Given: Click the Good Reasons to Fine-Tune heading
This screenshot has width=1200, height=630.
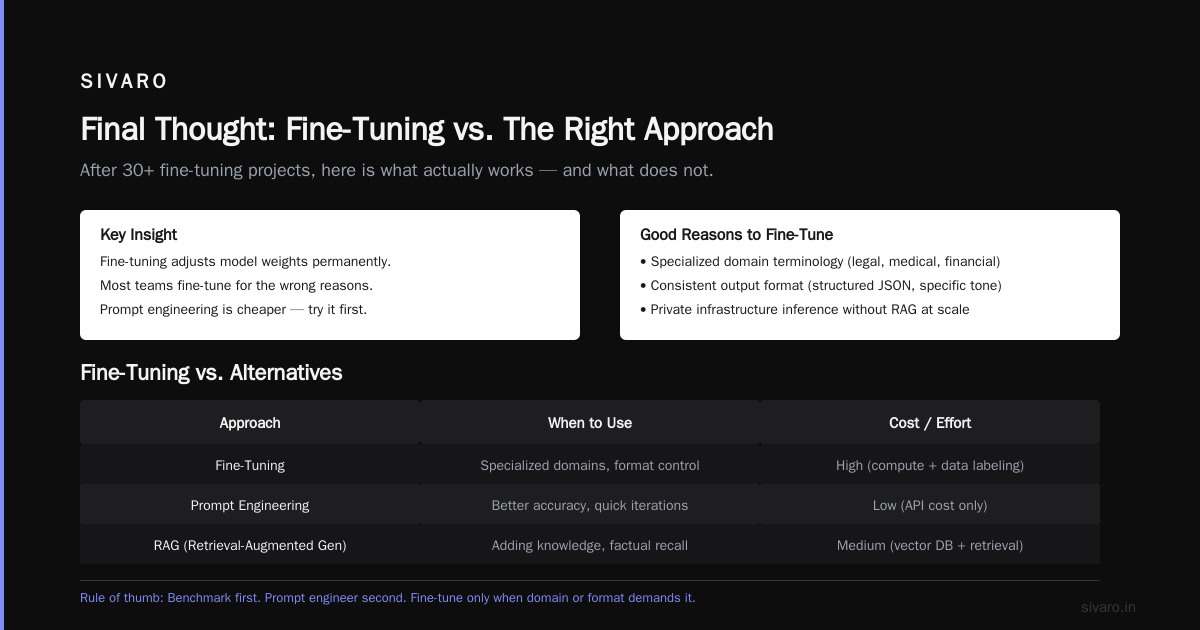Looking at the screenshot, I should (x=737, y=235).
